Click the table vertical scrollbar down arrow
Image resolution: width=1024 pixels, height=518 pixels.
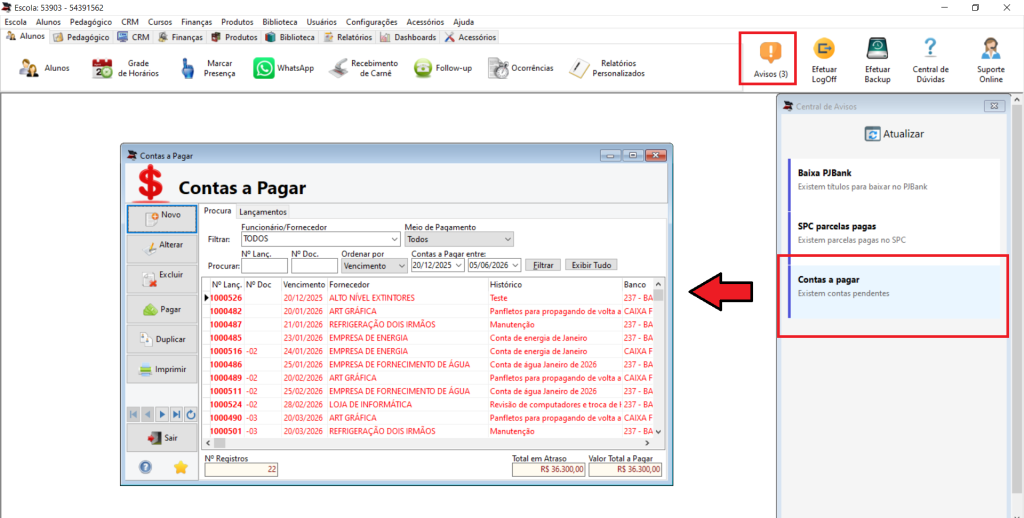click(x=658, y=432)
